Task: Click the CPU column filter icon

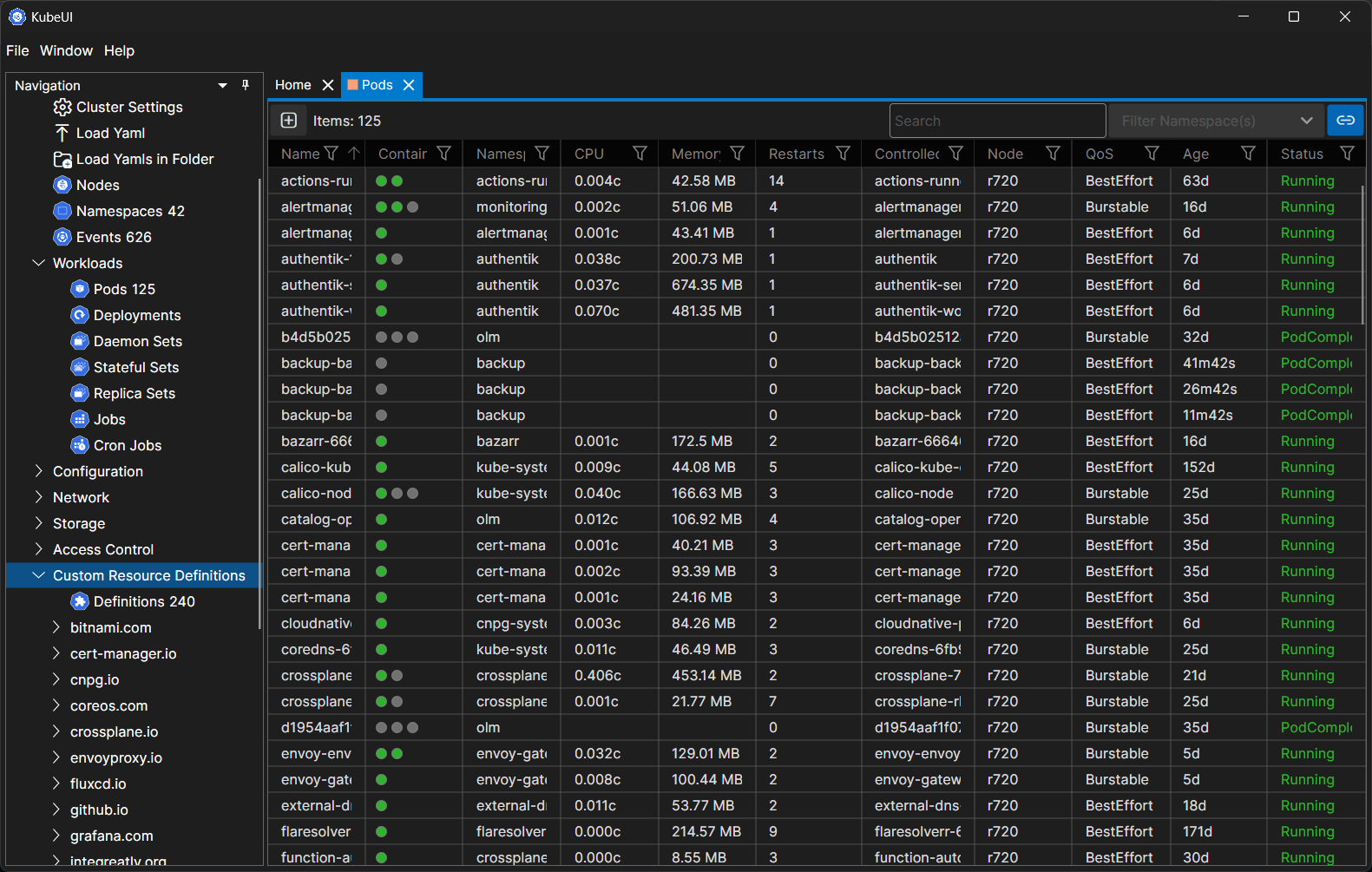Action: tap(640, 154)
